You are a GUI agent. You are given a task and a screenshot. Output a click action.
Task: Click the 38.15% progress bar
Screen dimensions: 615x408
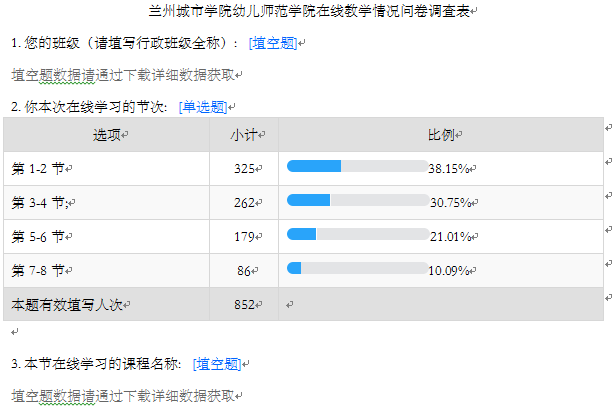pyautogui.click(x=357, y=168)
